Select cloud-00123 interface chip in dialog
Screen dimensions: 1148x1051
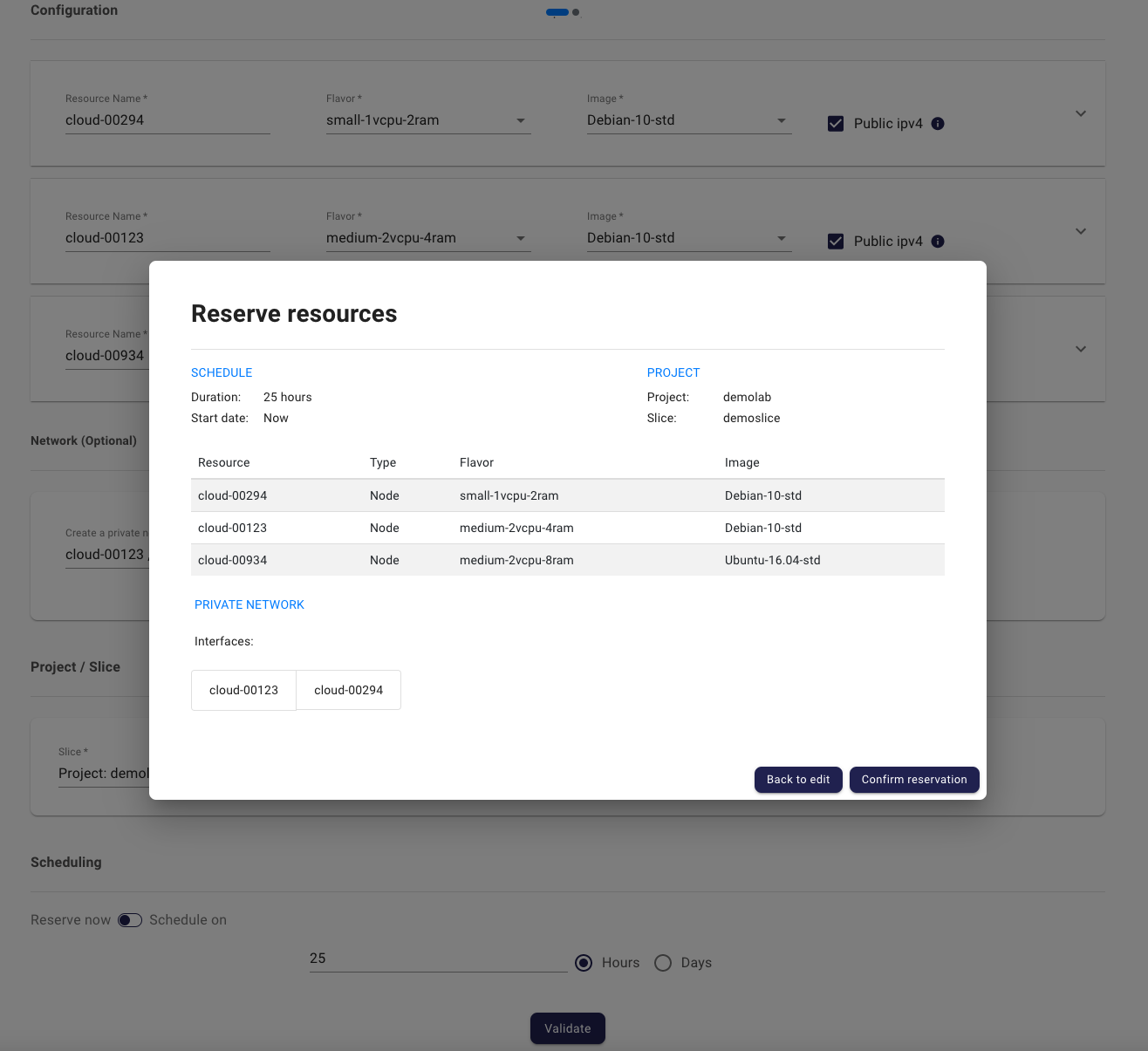(243, 690)
